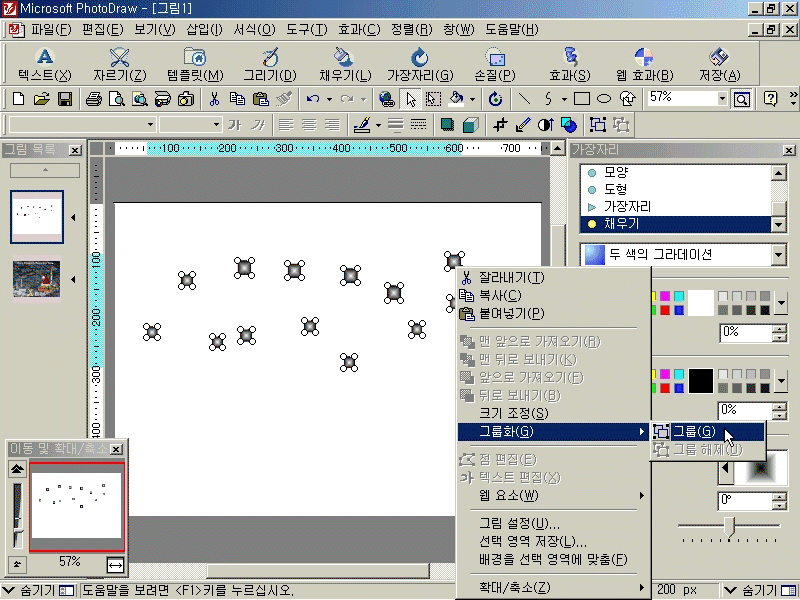Expand the 두 색의 그라데이션 fill type dropdown
Image resolution: width=800 pixels, height=600 pixels.
pos(779,255)
